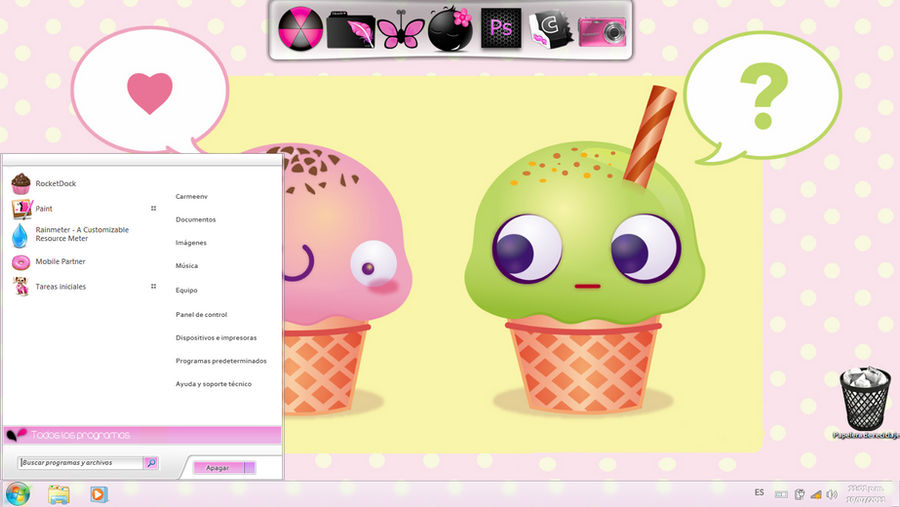Click the Rainmeter water drop icon
Viewport: 900px width, 507px height.
(20, 235)
